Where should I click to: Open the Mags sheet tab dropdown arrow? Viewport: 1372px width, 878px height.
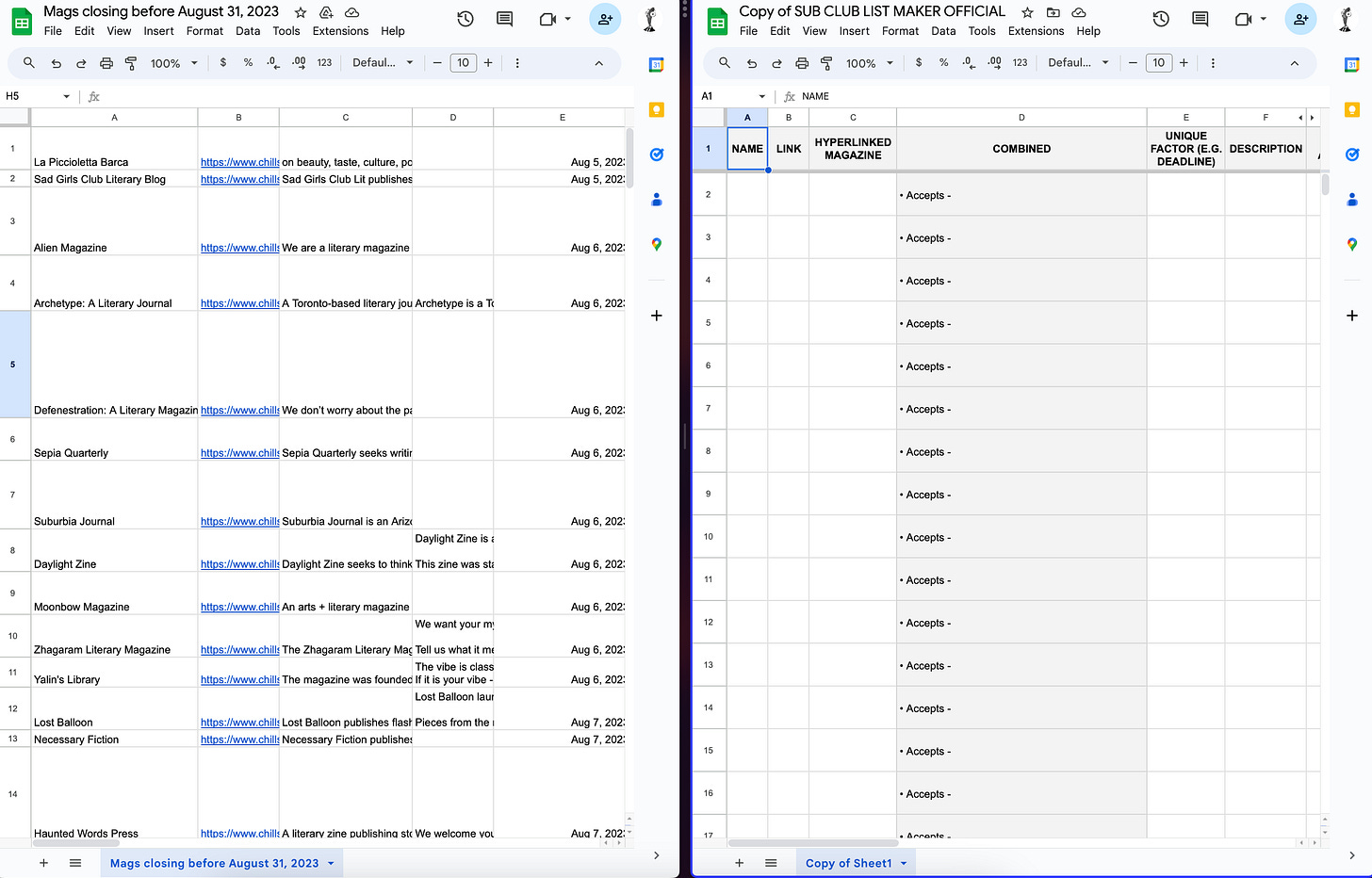click(331, 864)
